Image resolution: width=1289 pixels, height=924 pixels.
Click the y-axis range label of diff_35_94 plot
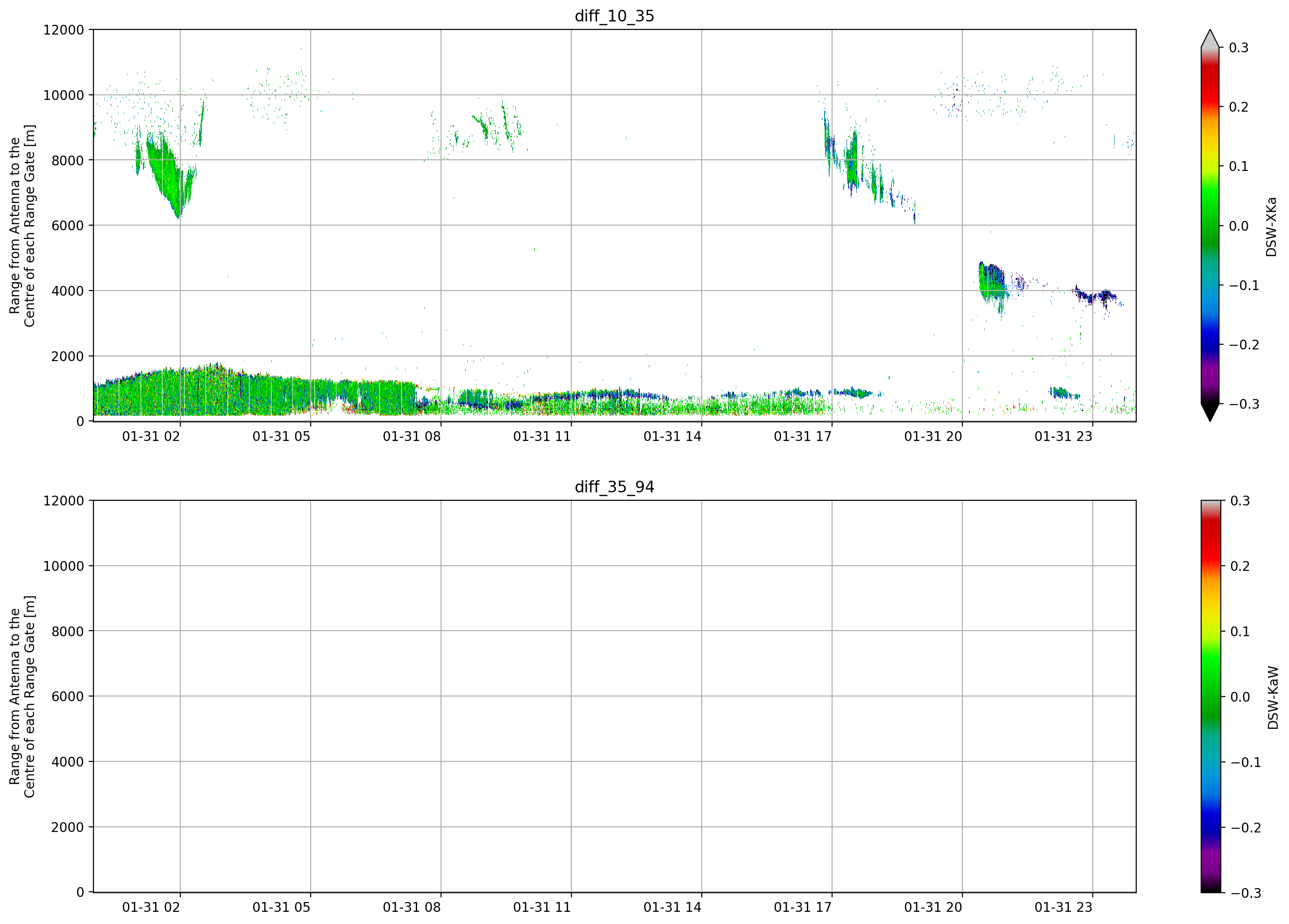22,697
